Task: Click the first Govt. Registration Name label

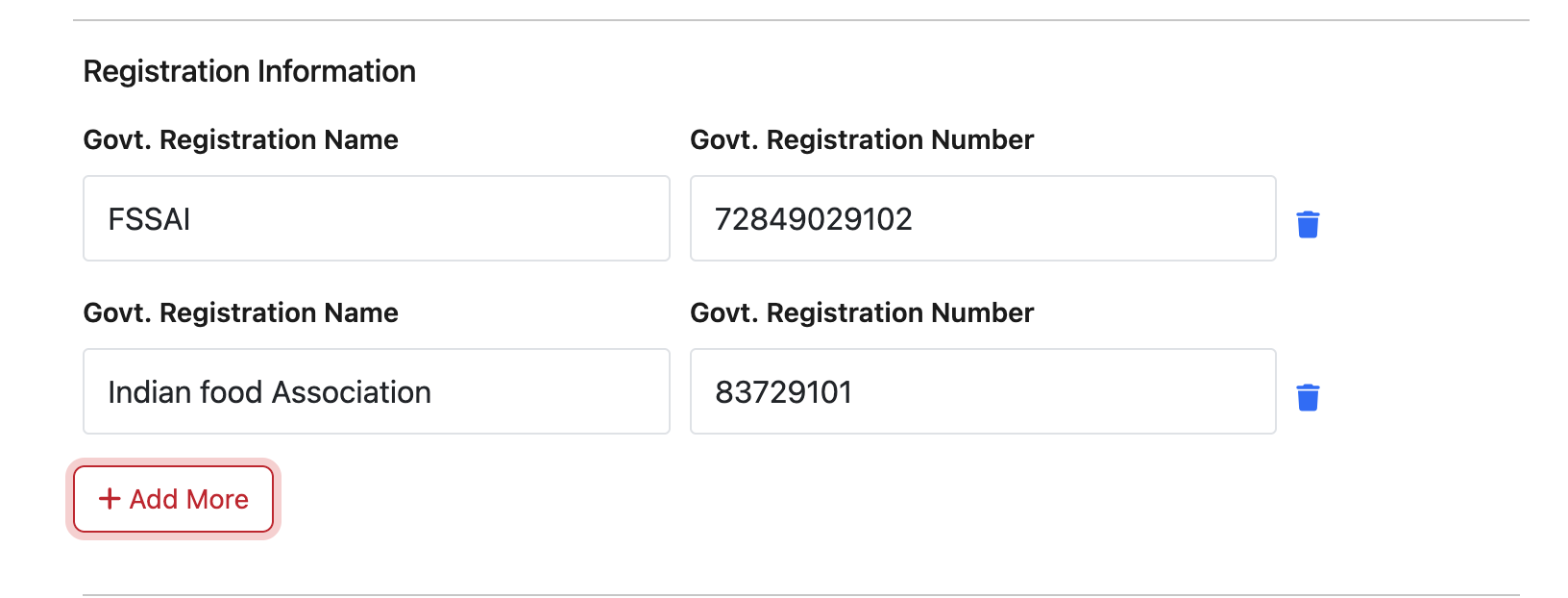Action: [x=240, y=140]
